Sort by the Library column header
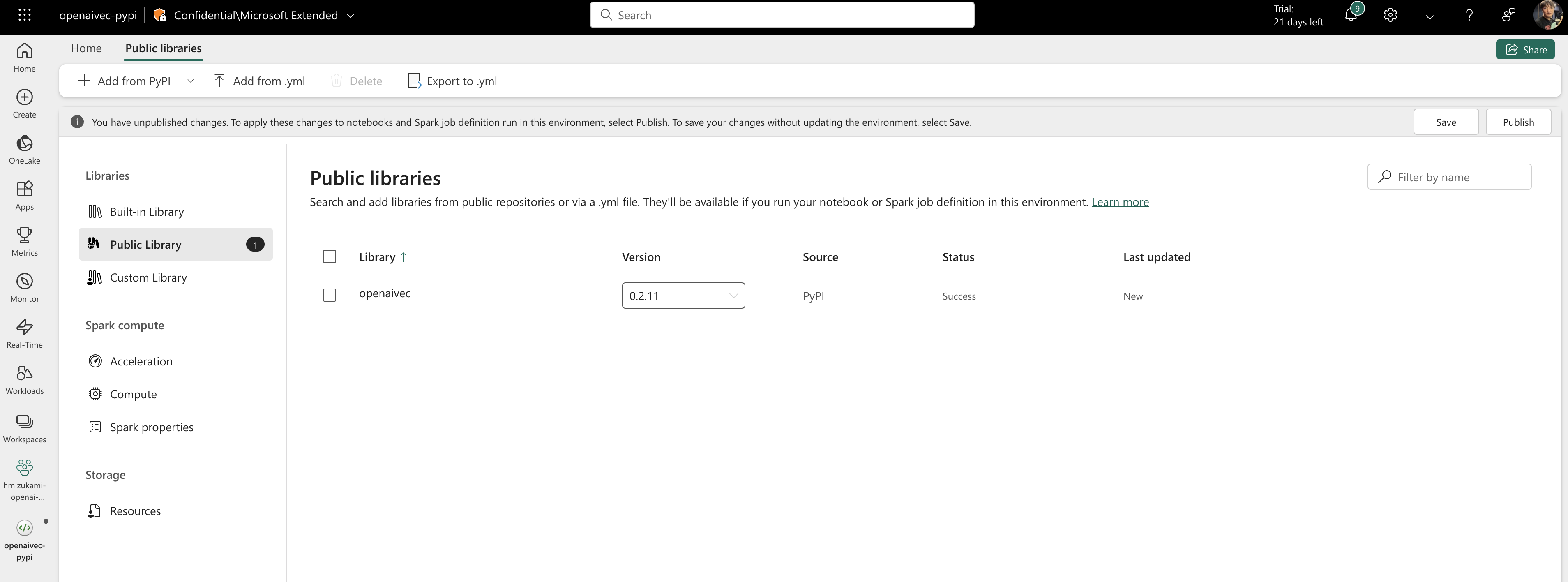 pyautogui.click(x=377, y=257)
